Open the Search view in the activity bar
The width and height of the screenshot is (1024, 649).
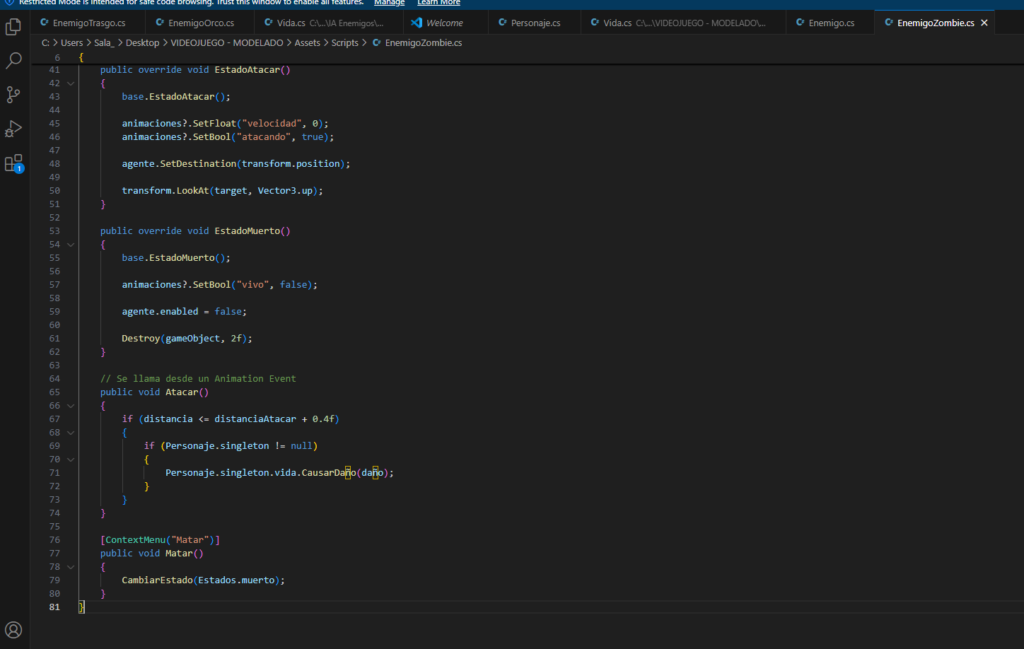[14, 60]
